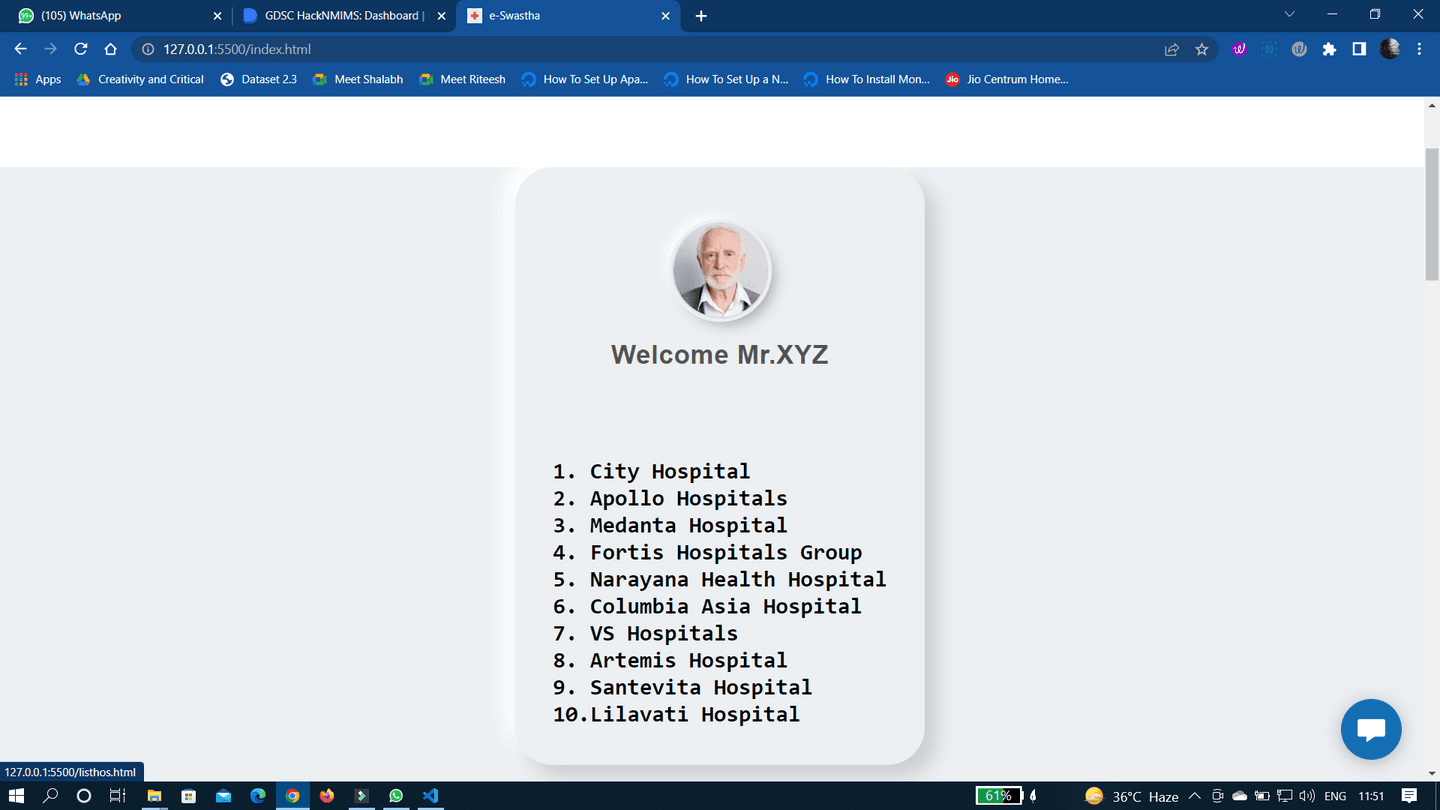1440x810 pixels.
Task: Open the Windows Start menu
Action: coord(16,796)
